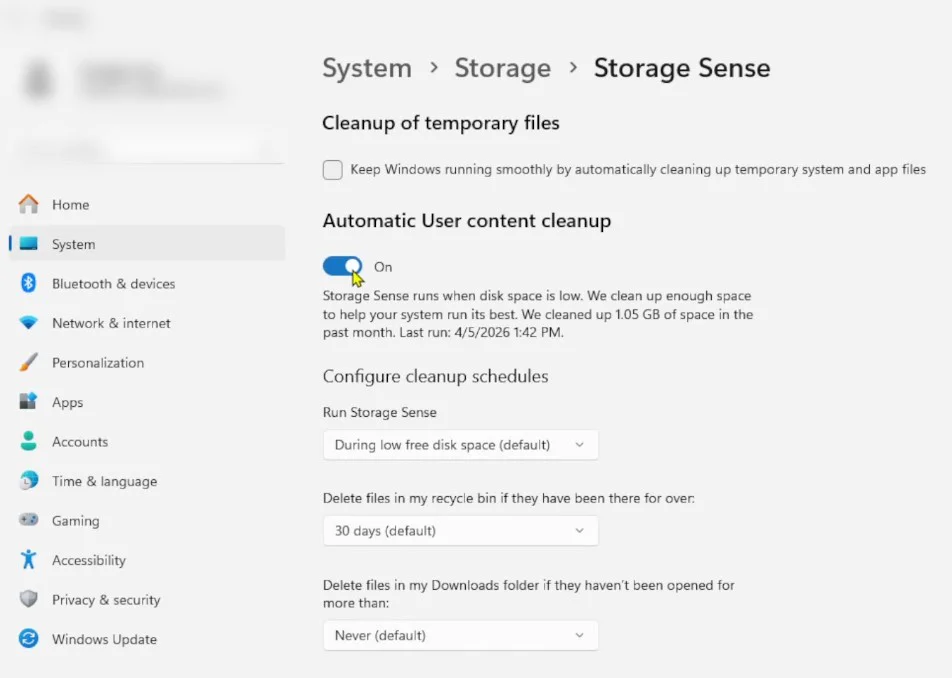Click the Gaming controller icon
Viewport: 952px width, 678px height.
coord(28,520)
